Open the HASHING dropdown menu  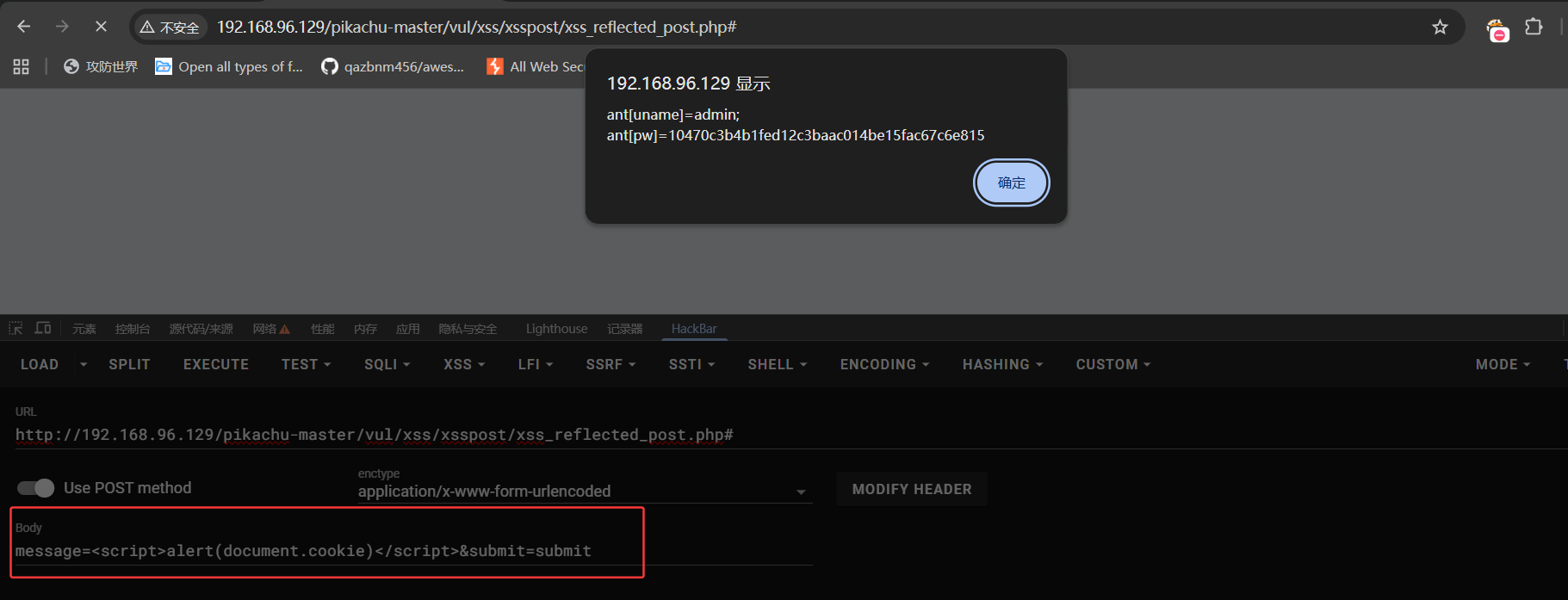pyautogui.click(x=1003, y=364)
